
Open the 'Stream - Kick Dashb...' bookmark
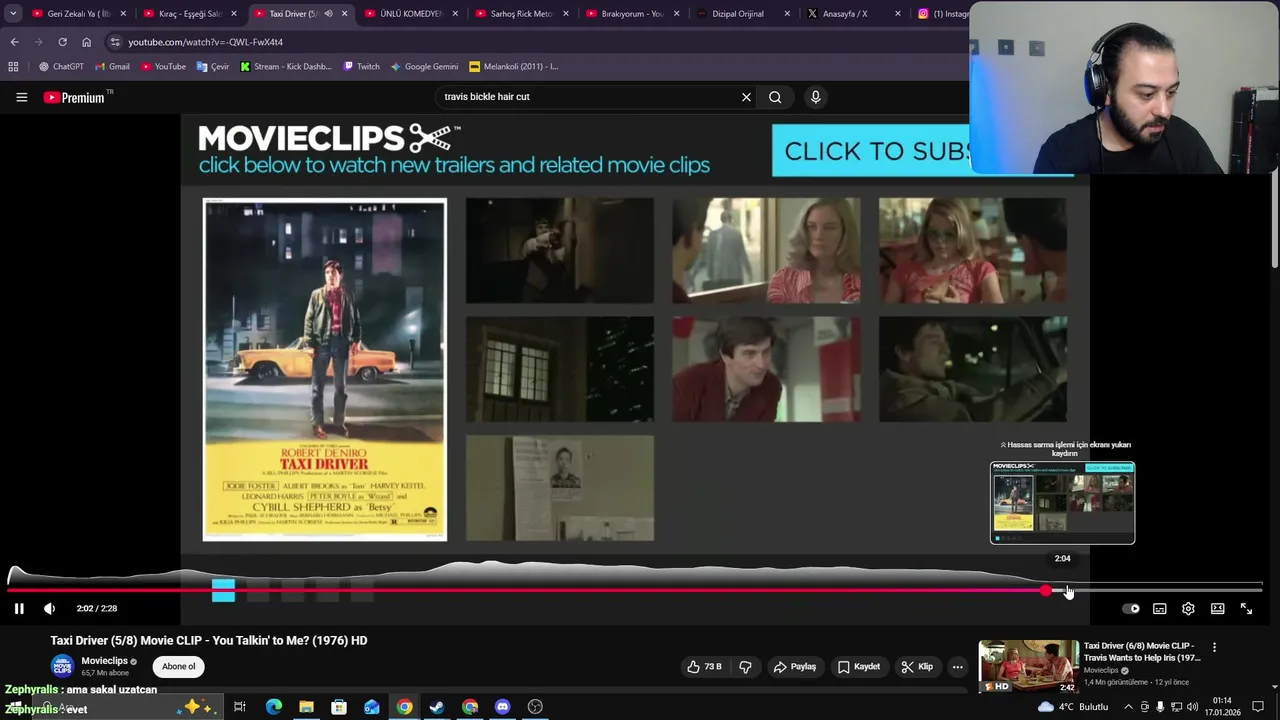286,67
